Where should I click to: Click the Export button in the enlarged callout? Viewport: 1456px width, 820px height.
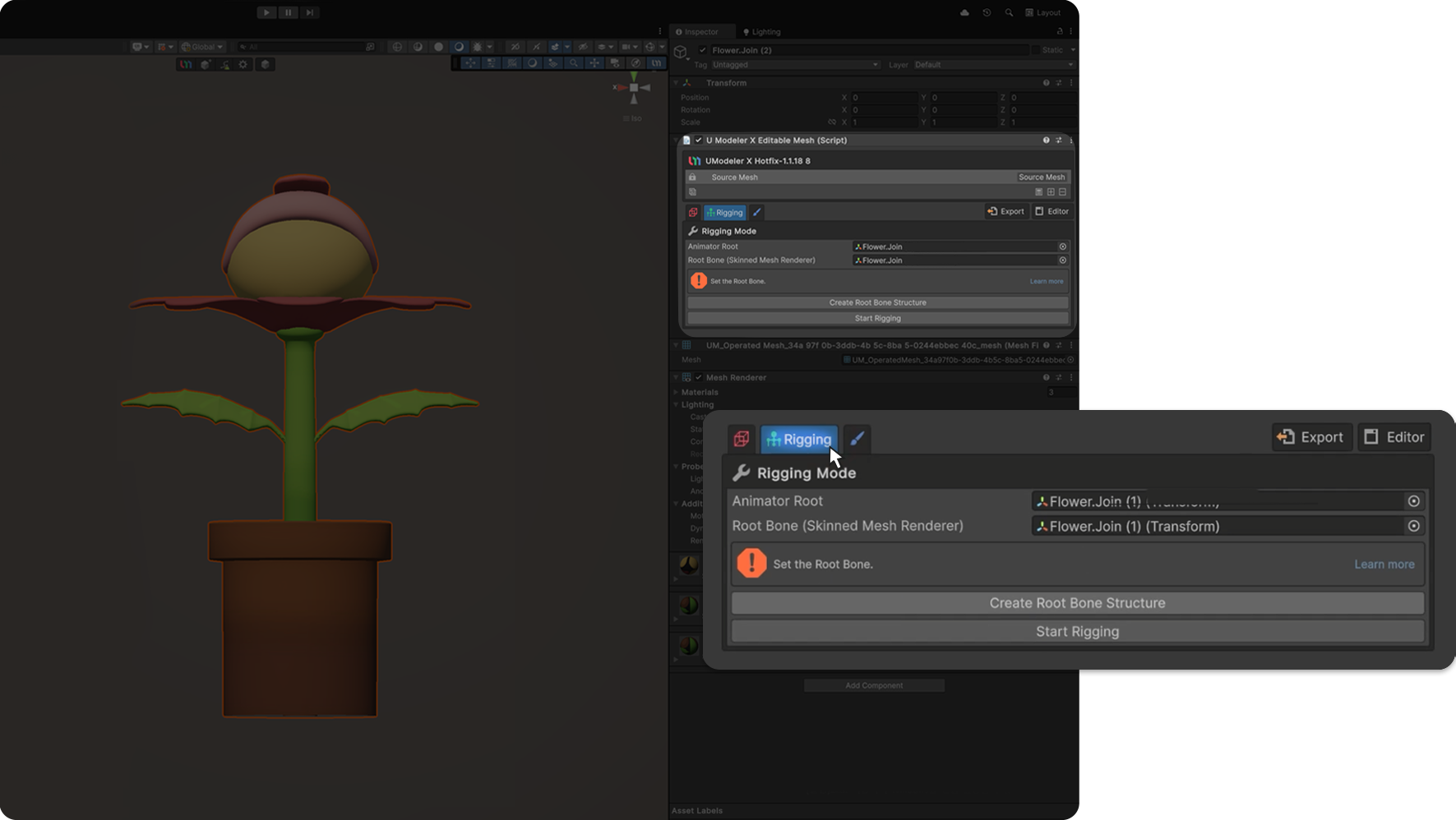pyautogui.click(x=1312, y=437)
